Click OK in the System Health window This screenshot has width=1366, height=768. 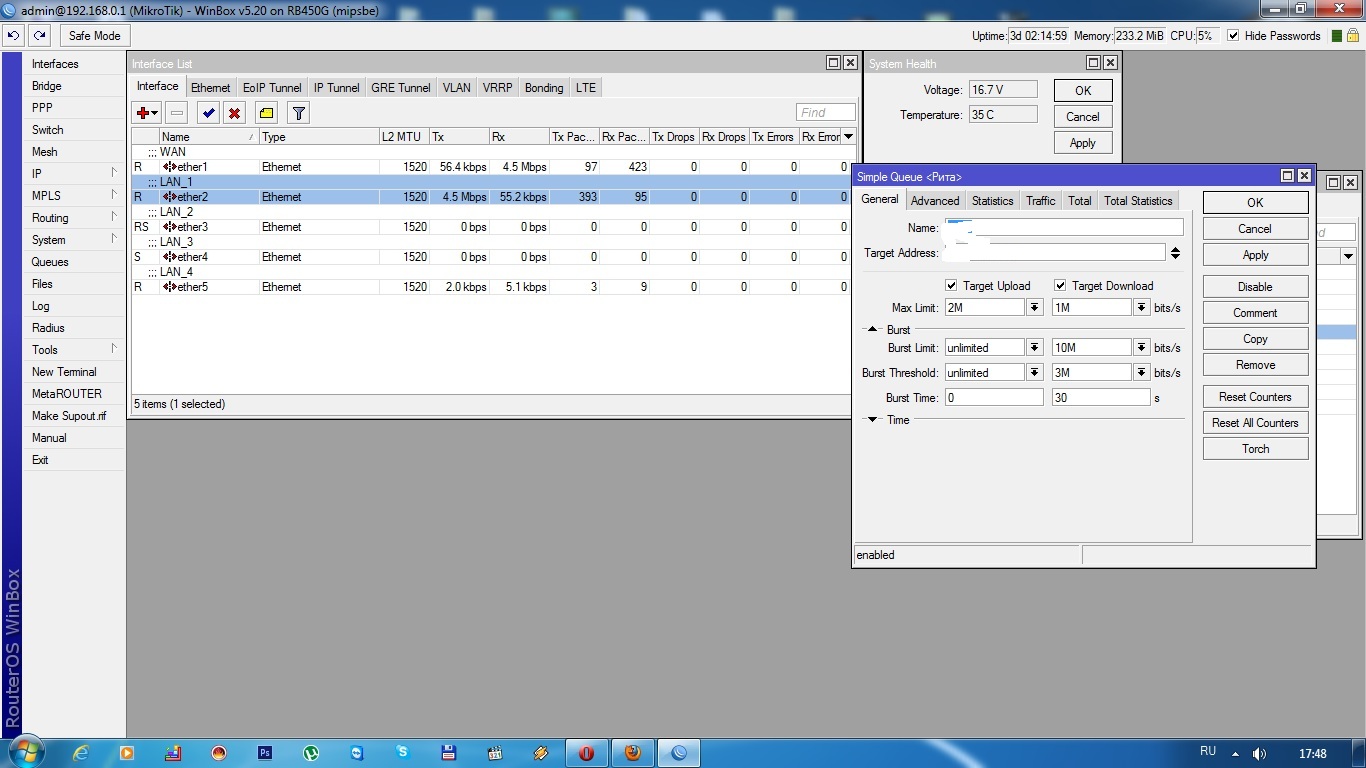pyautogui.click(x=1083, y=90)
